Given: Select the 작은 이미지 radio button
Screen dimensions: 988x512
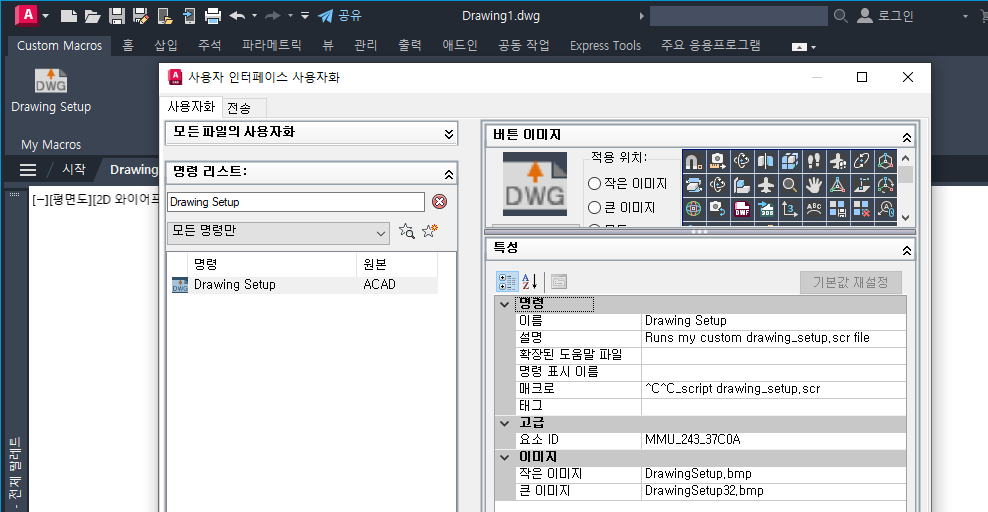Looking at the screenshot, I should 594,183.
